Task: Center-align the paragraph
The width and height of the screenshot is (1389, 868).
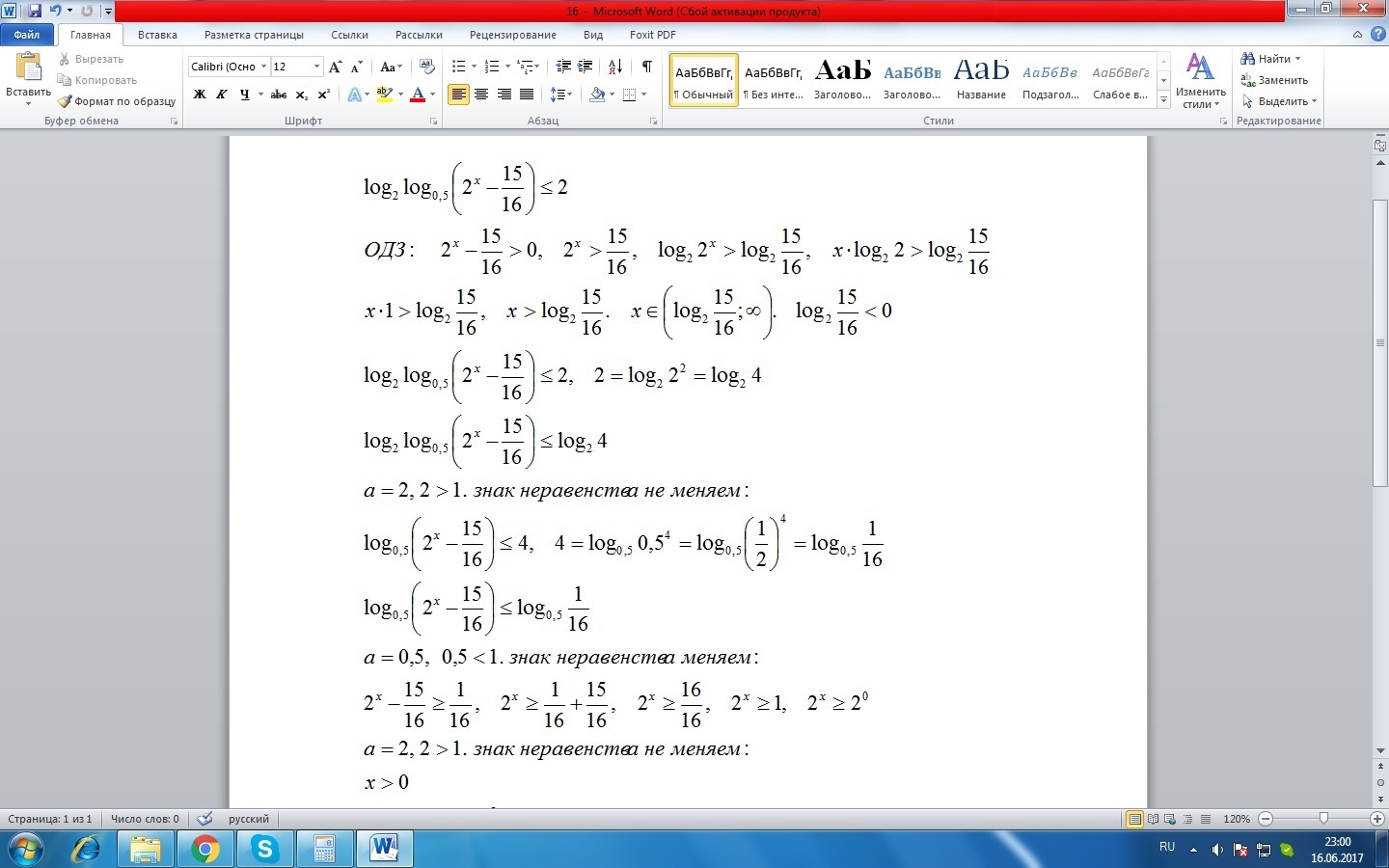Action: (x=481, y=95)
